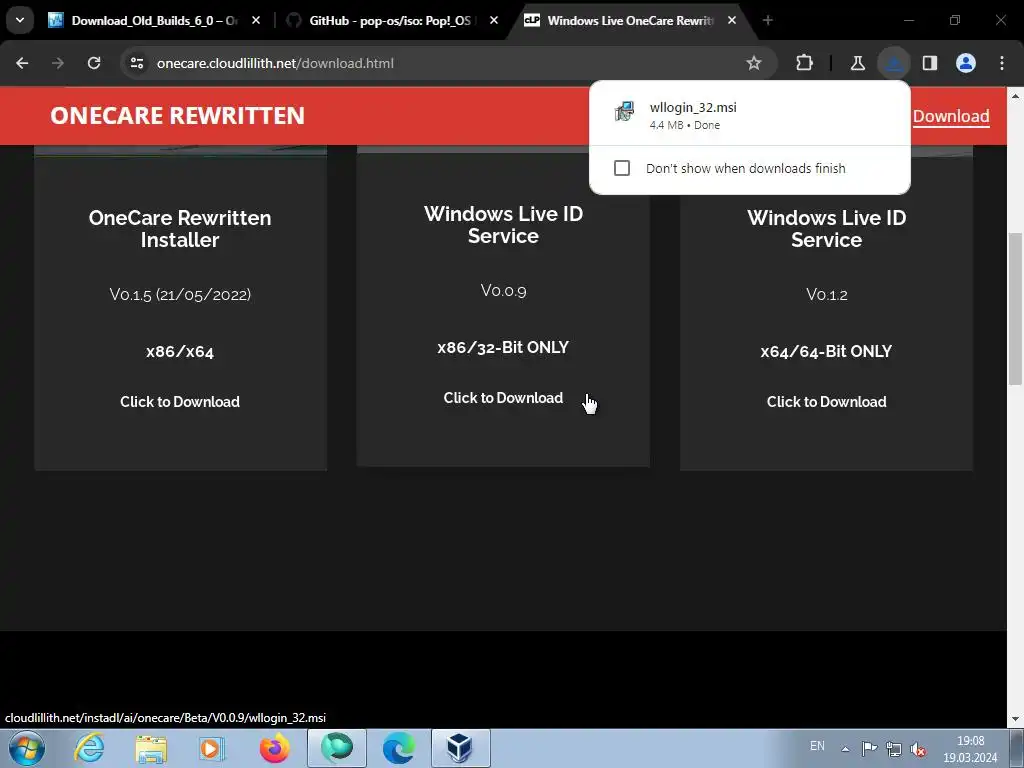Open the Windows Start menu
Image resolution: width=1024 pixels, height=768 pixels.
pos(26,748)
